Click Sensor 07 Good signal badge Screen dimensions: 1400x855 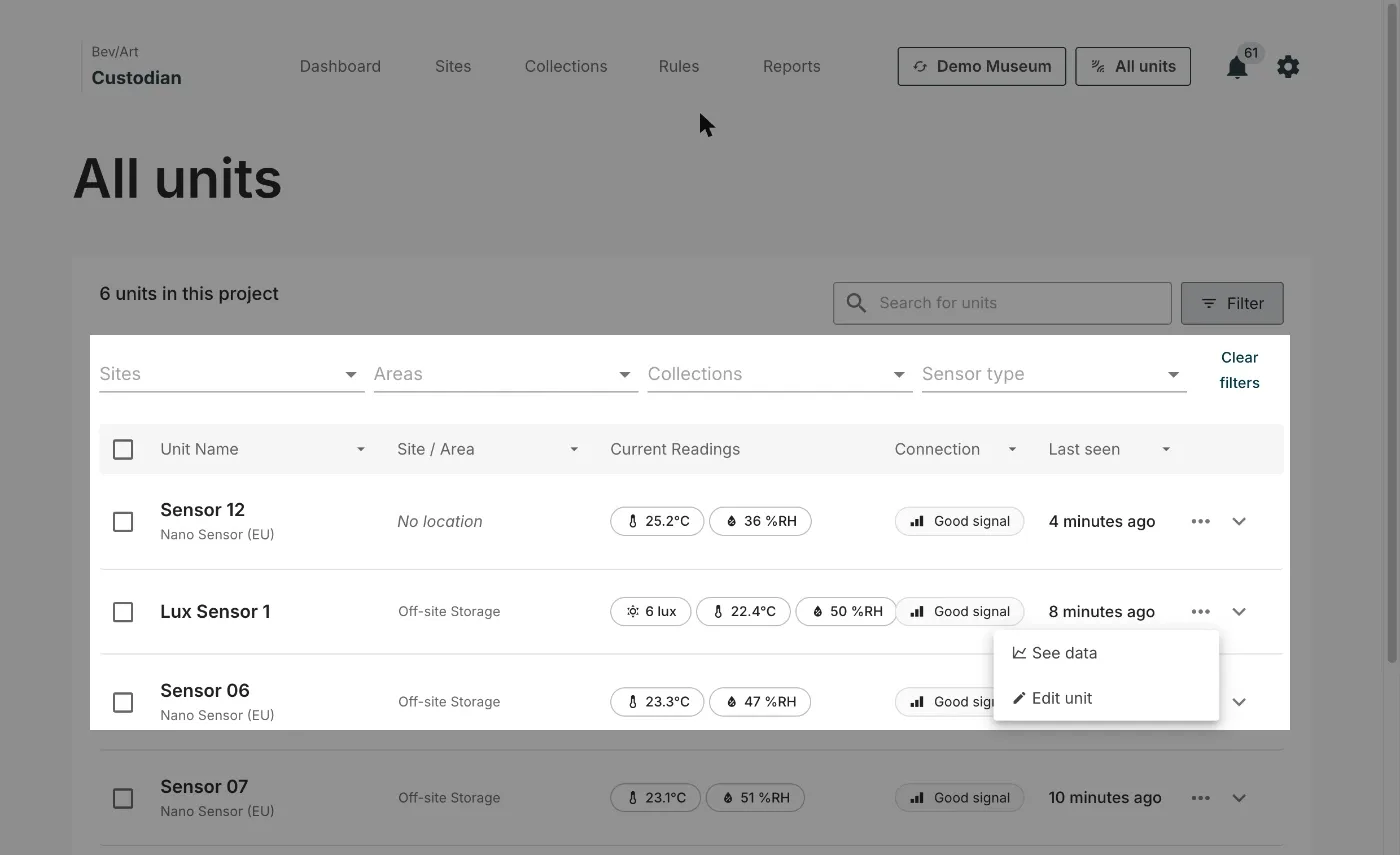959,798
